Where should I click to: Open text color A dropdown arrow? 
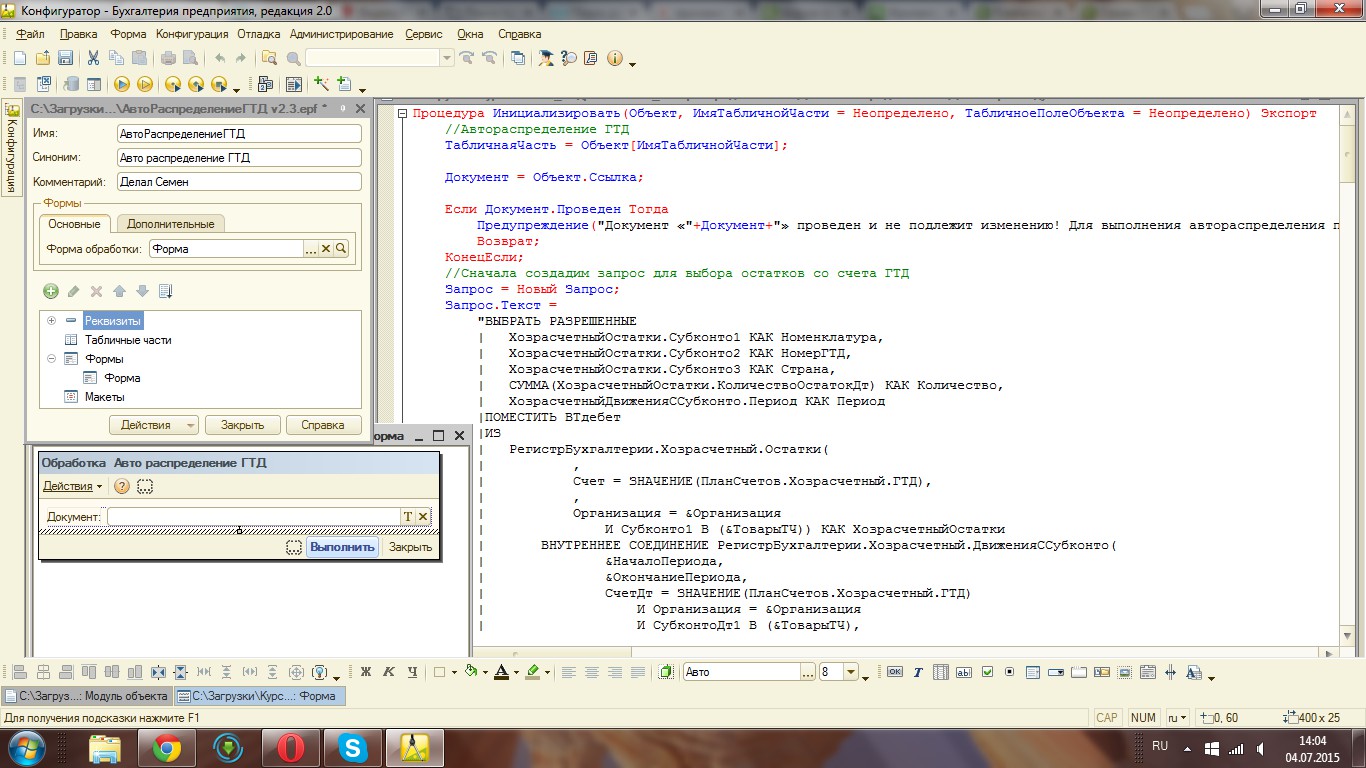(516, 673)
